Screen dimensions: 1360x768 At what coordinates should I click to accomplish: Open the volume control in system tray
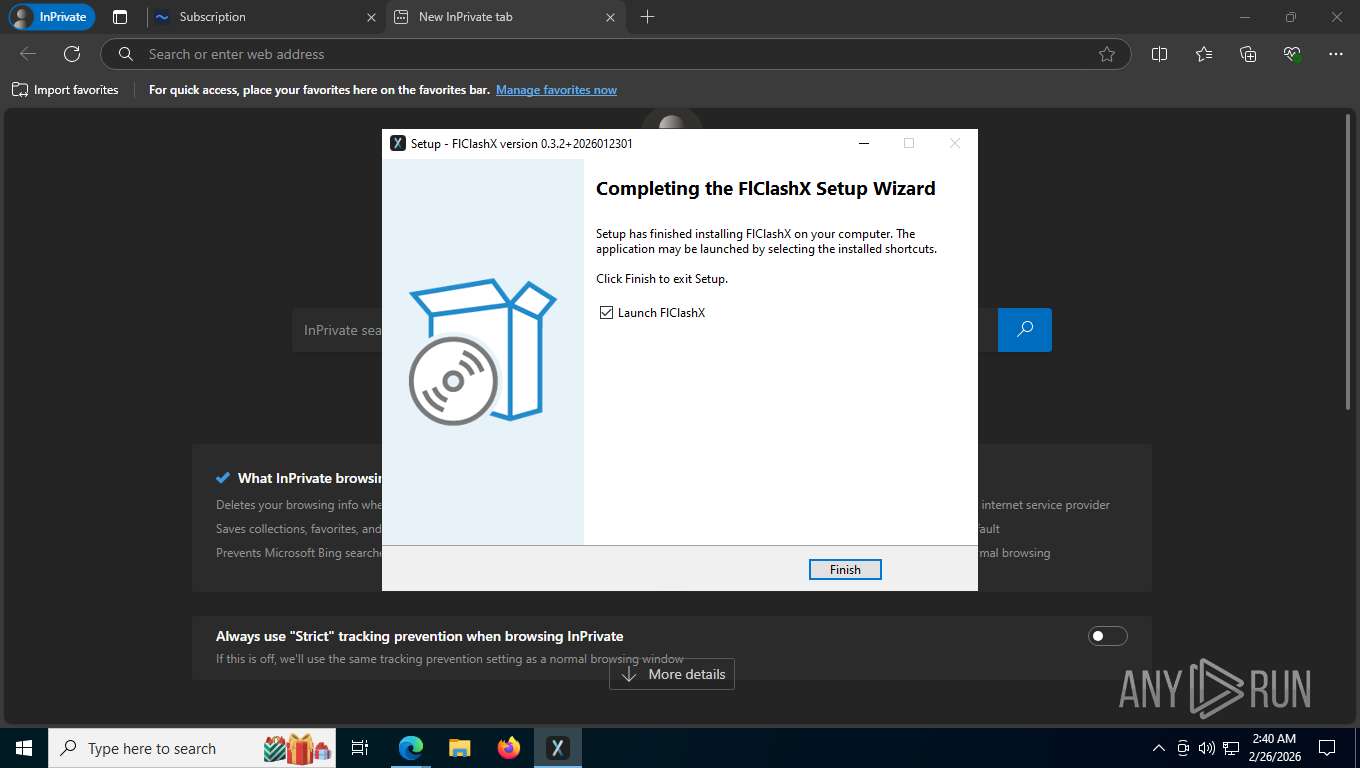click(1206, 748)
